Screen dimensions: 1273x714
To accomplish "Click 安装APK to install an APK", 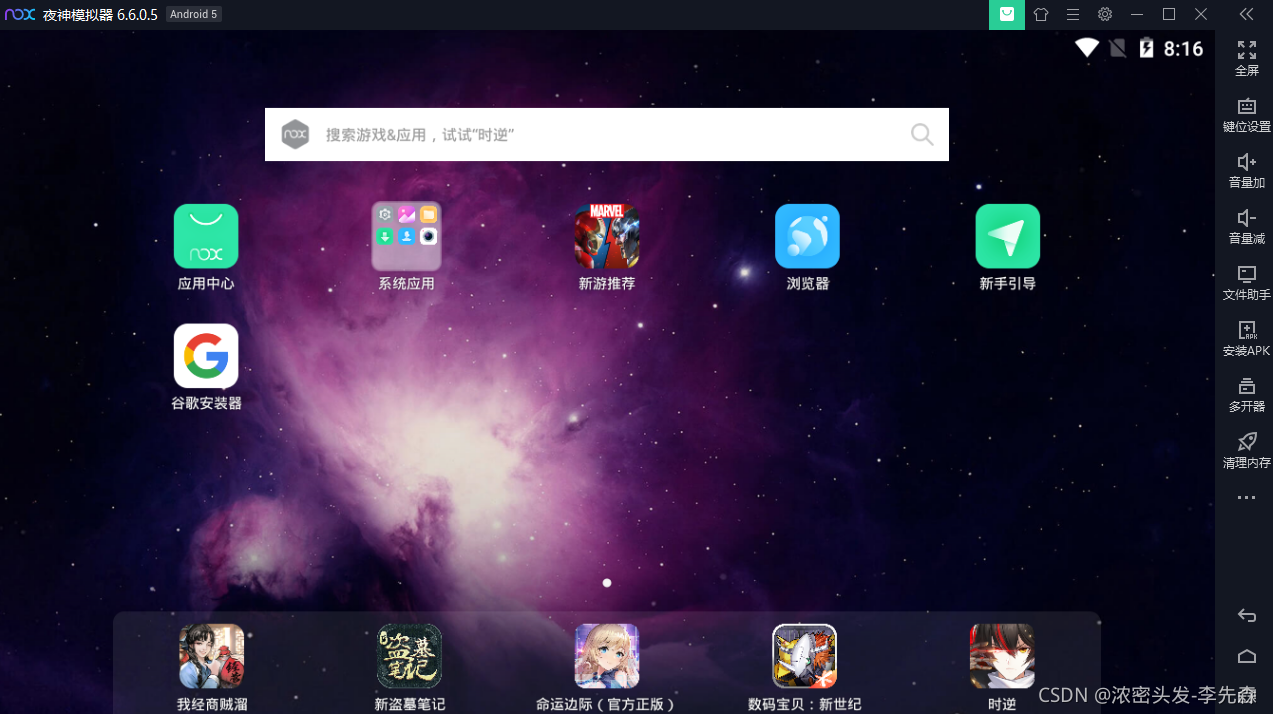I will pyautogui.click(x=1246, y=339).
